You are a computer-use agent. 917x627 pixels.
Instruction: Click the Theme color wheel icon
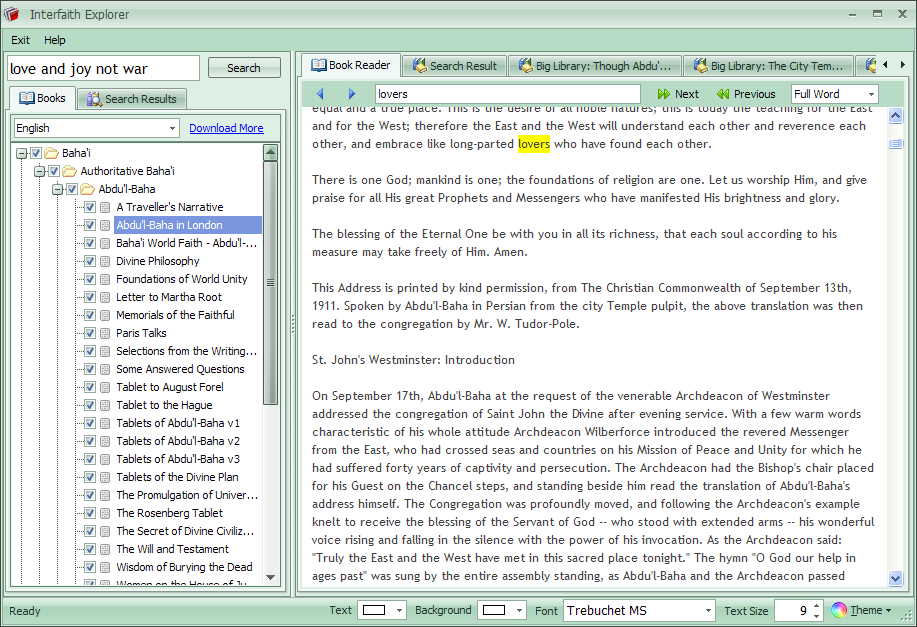pos(839,610)
